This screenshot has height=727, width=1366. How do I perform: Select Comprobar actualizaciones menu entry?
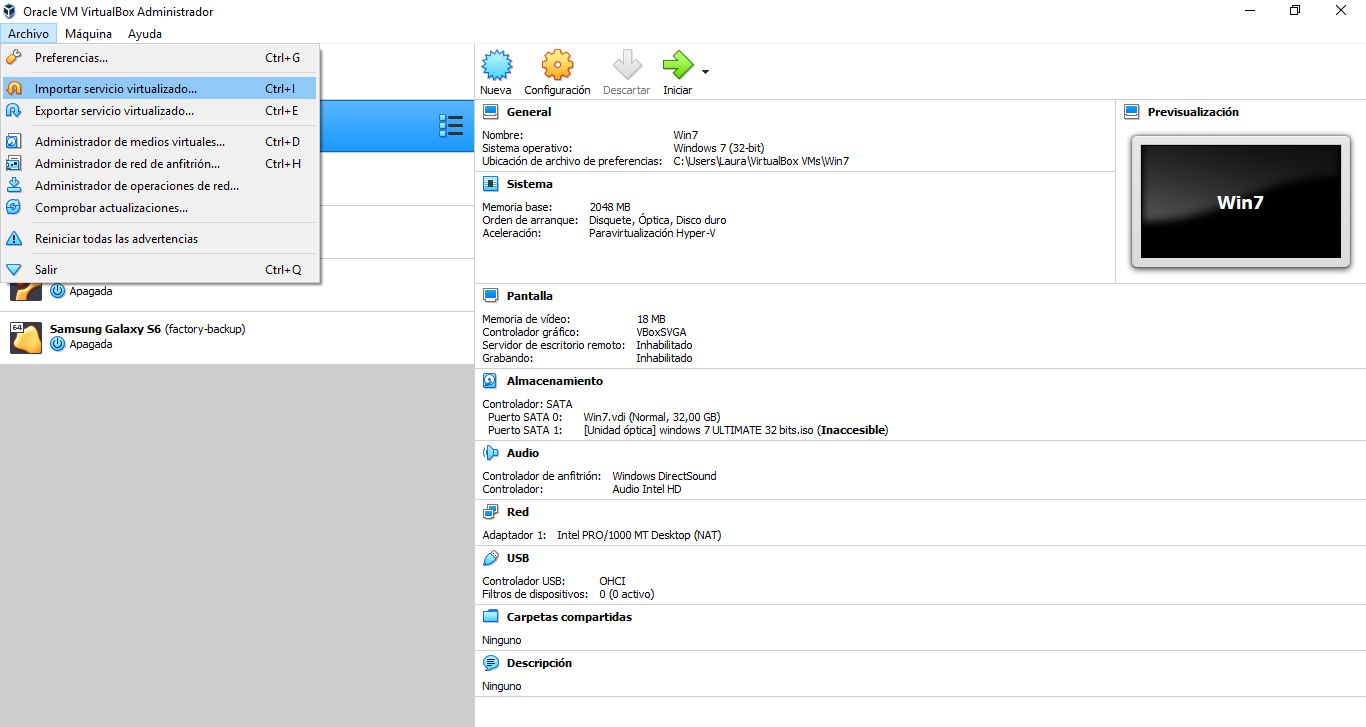(x=111, y=208)
